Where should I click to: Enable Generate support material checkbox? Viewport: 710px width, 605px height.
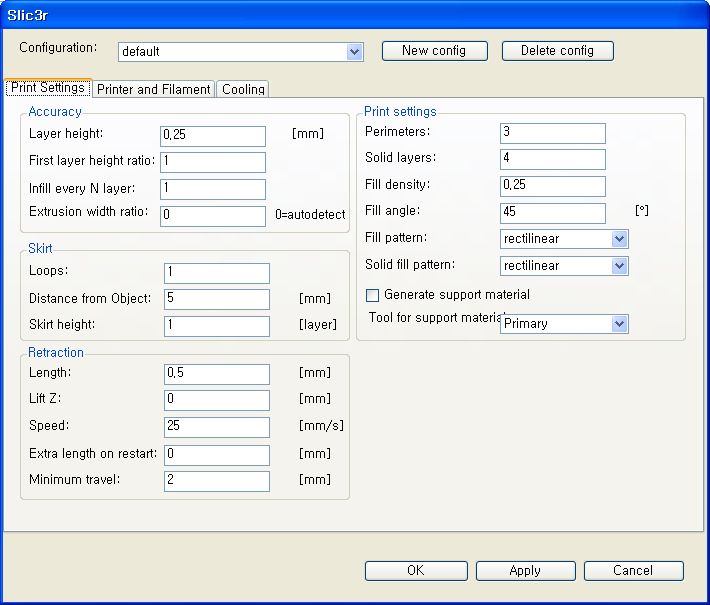(373, 295)
